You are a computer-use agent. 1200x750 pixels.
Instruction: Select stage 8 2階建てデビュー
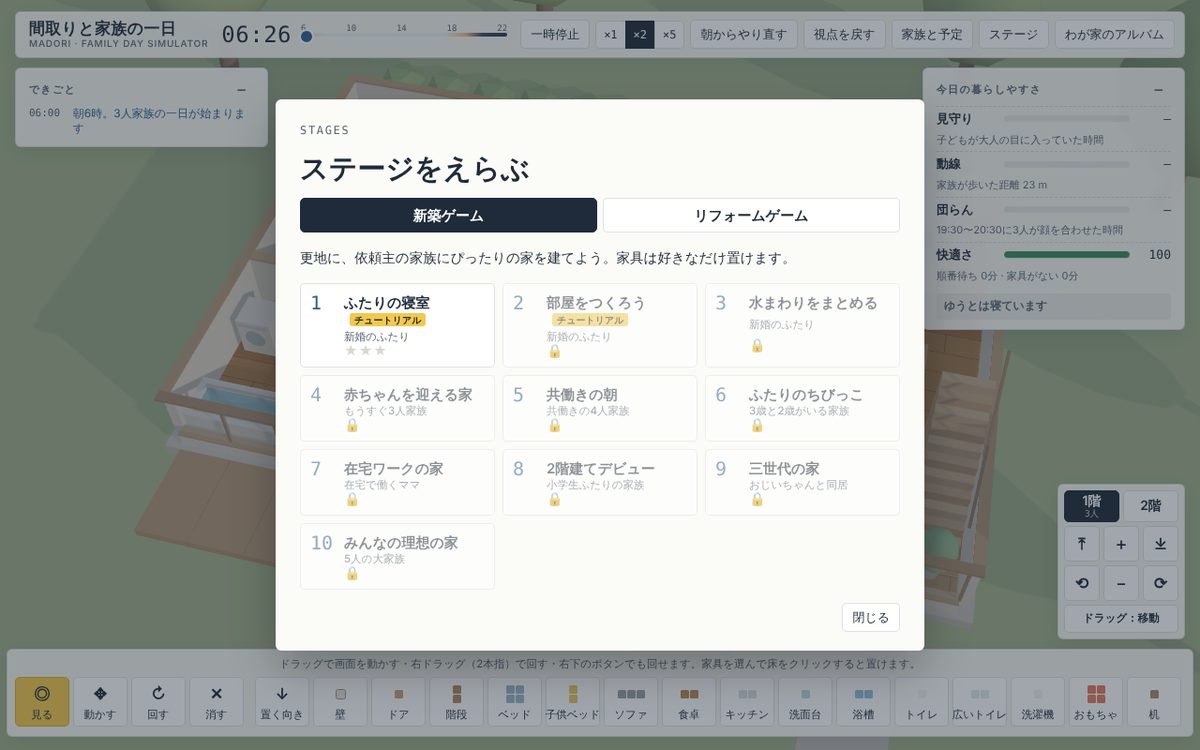click(x=600, y=482)
